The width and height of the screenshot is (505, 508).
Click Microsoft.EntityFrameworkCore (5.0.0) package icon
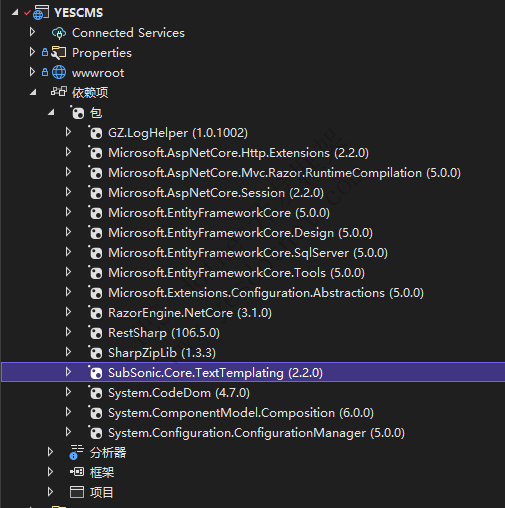(96, 213)
